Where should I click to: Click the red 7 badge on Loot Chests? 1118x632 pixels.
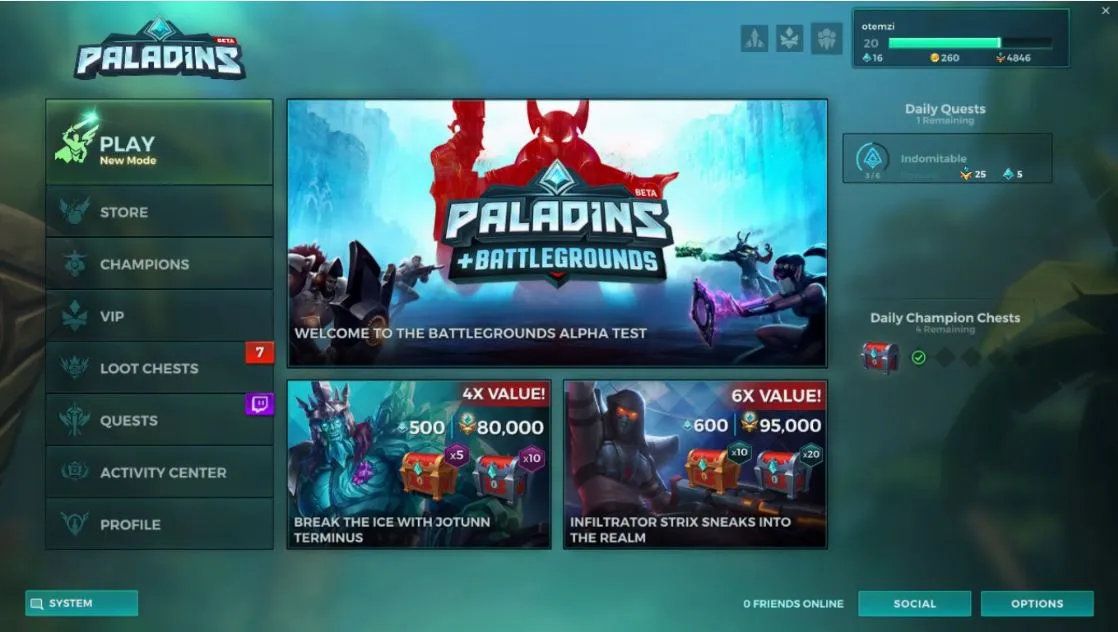click(x=260, y=352)
